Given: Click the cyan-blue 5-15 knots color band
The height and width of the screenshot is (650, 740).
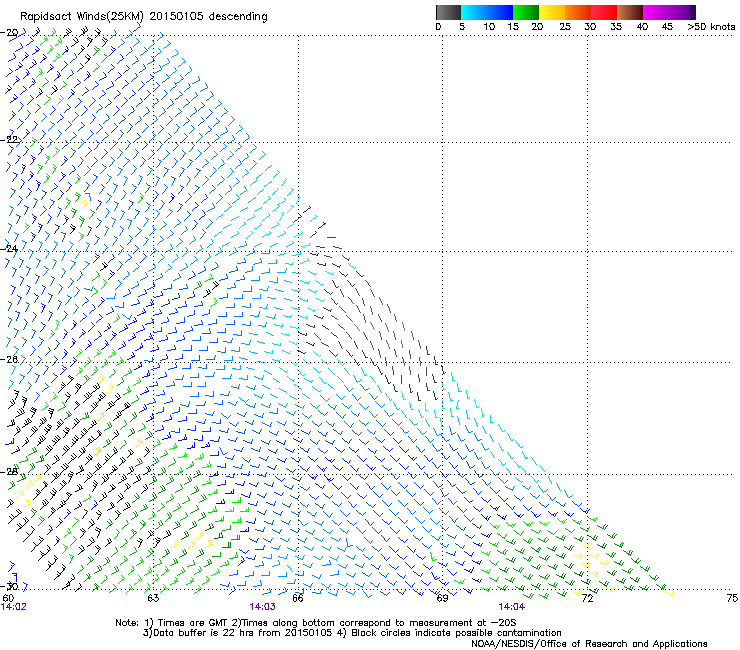Looking at the screenshot, I should (x=487, y=12).
